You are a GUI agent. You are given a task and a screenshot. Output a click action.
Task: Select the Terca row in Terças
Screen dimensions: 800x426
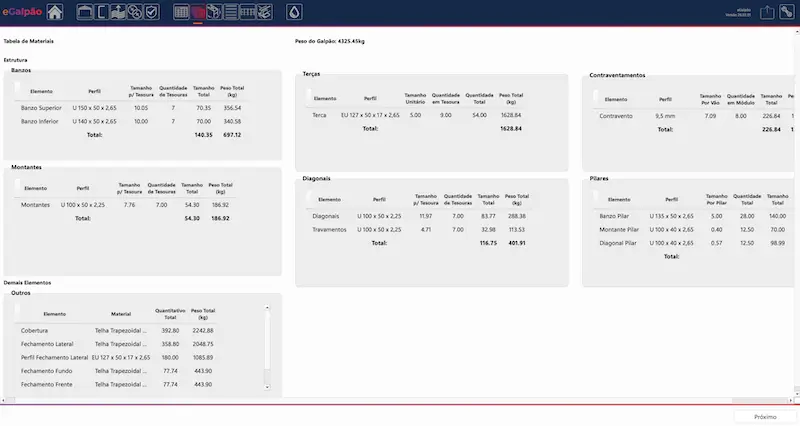[416, 115]
